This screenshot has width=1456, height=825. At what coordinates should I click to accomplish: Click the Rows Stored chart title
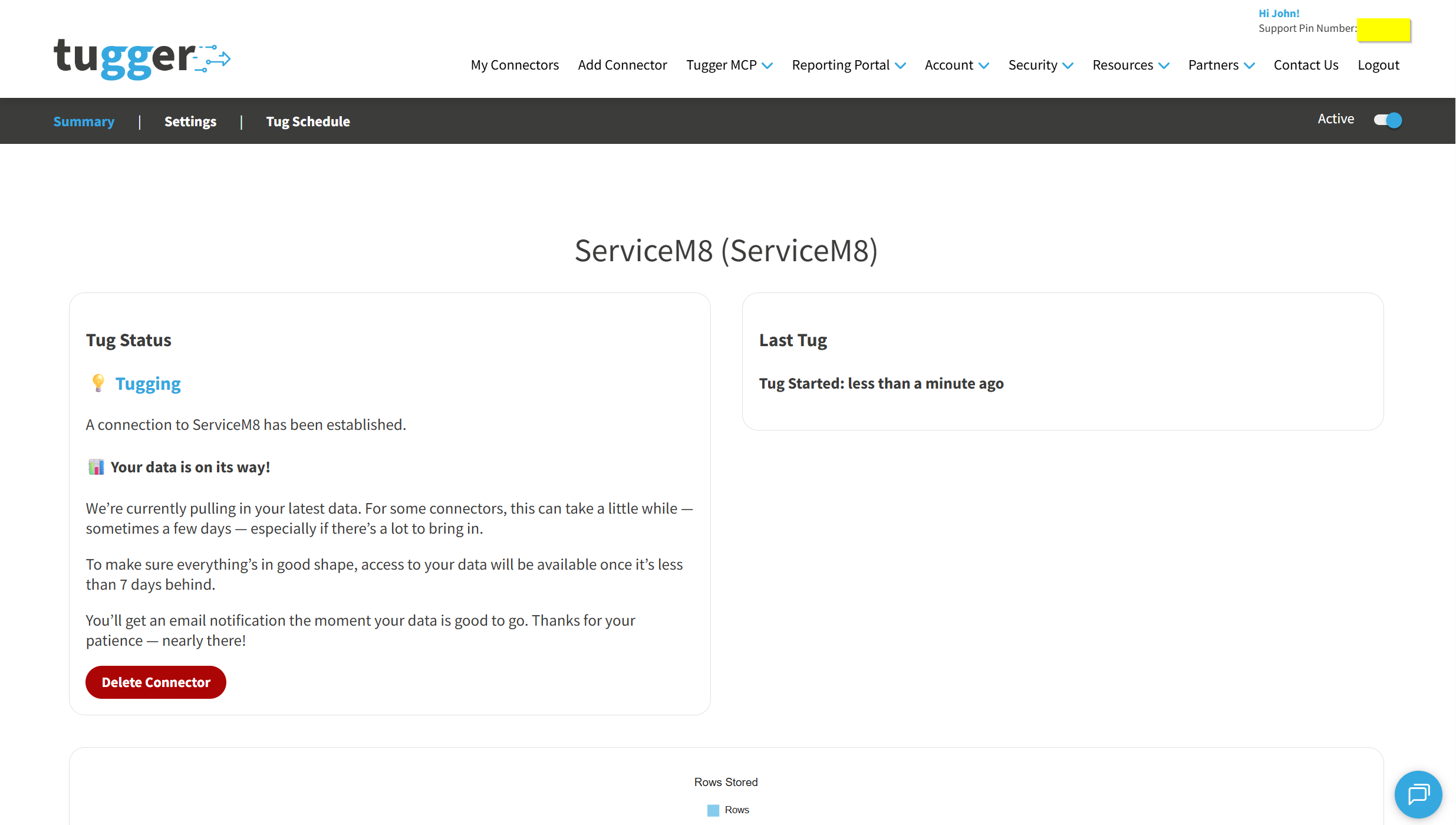(x=726, y=782)
